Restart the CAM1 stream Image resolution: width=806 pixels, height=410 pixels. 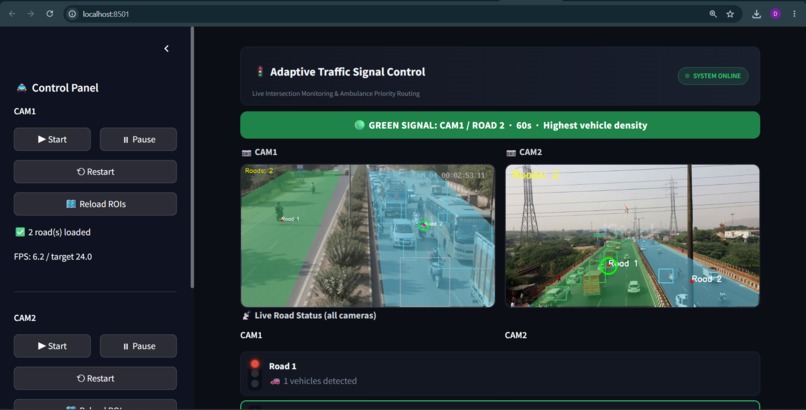(x=95, y=172)
